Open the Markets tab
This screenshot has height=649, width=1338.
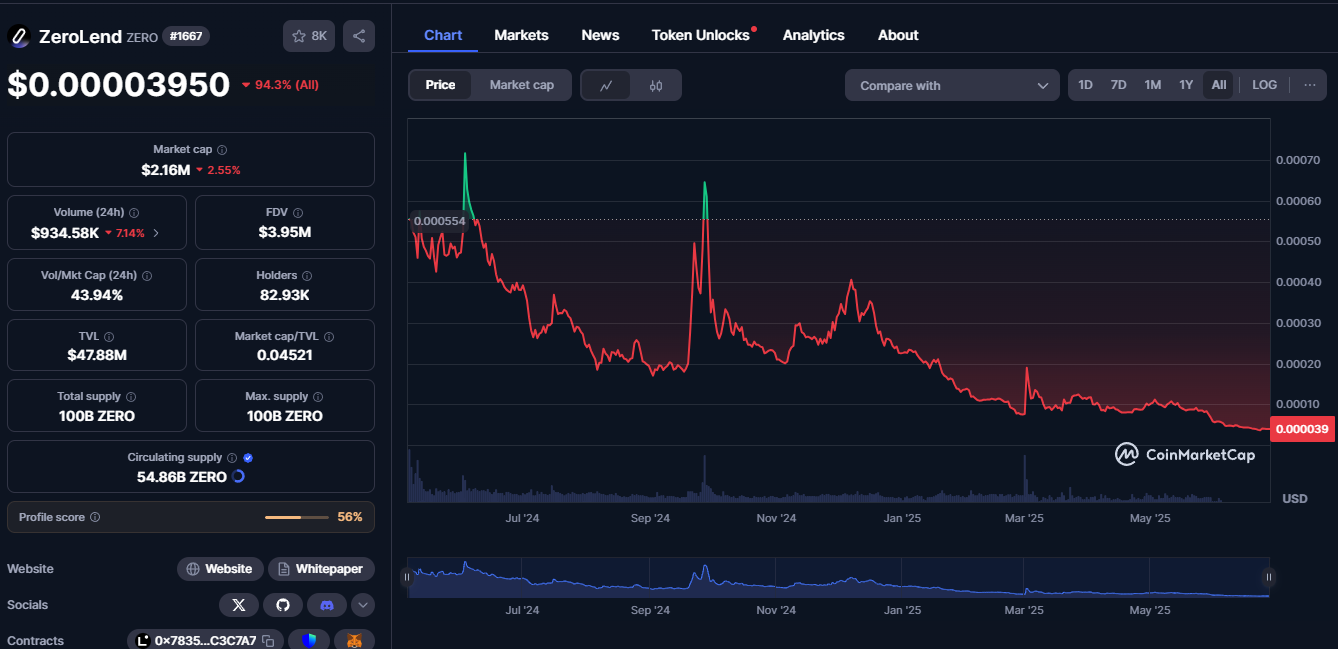coord(521,35)
